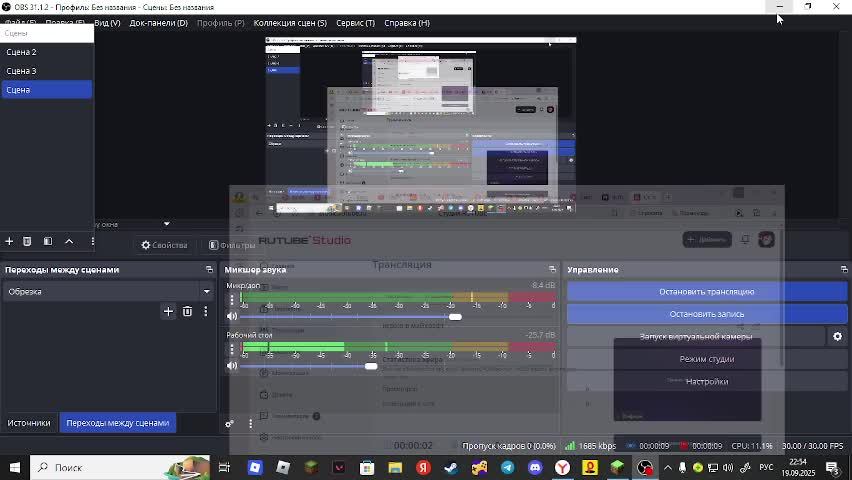The height and width of the screenshot is (480, 852).
Task: Open the Док-панели (D) menu
Action: (159, 23)
